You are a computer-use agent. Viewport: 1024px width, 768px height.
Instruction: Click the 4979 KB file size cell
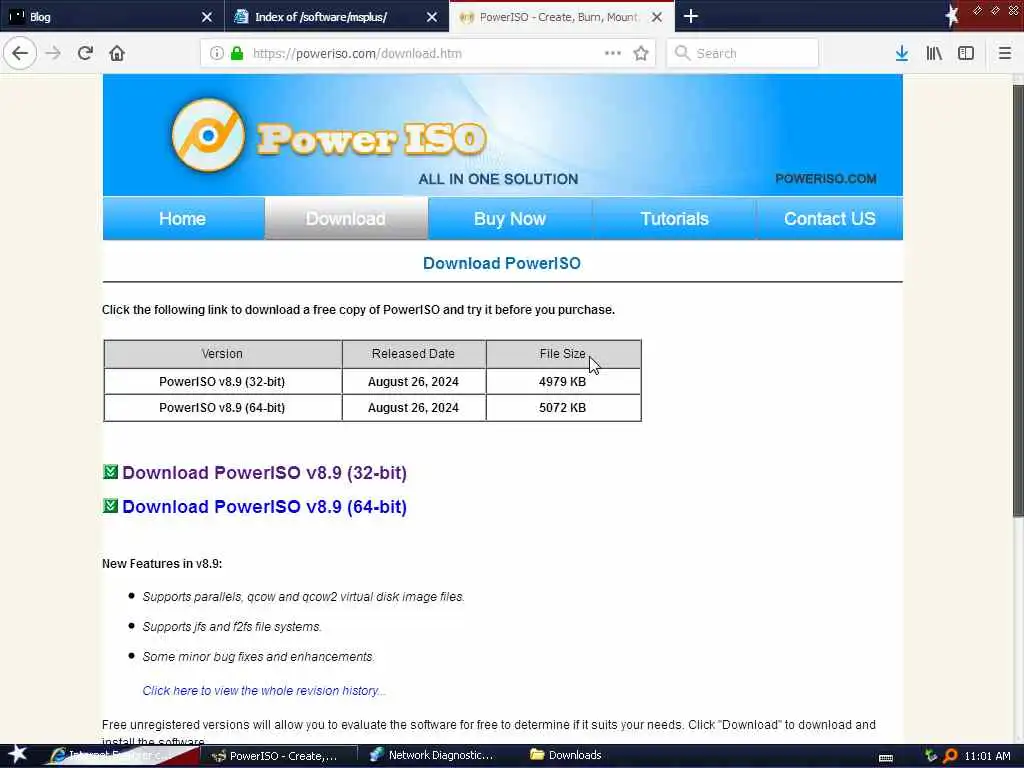[563, 381]
